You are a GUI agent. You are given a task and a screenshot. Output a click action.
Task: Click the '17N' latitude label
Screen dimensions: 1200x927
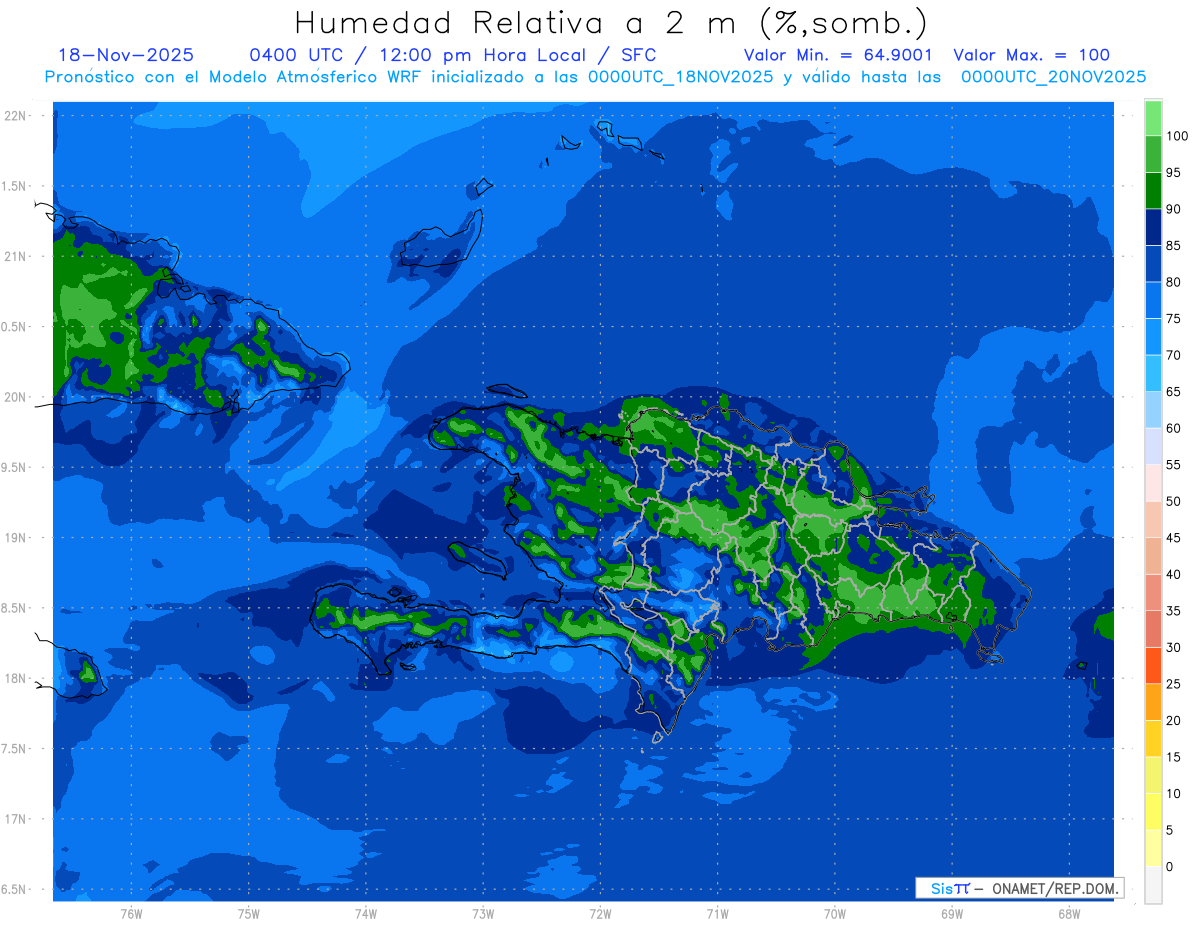pyautogui.click(x=16, y=819)
